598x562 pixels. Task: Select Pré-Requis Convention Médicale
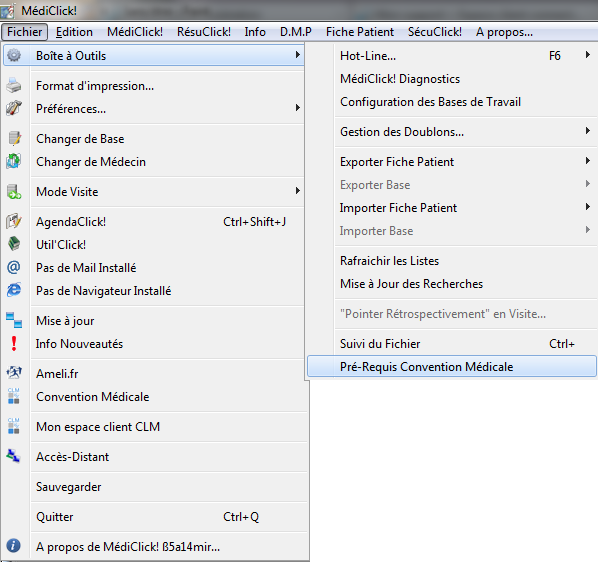coord(452,366)
